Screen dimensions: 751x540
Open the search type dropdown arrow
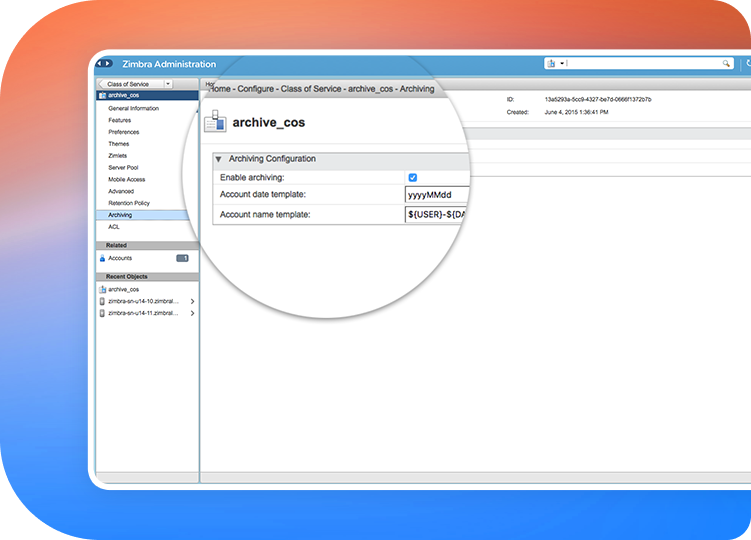[561, 63]
